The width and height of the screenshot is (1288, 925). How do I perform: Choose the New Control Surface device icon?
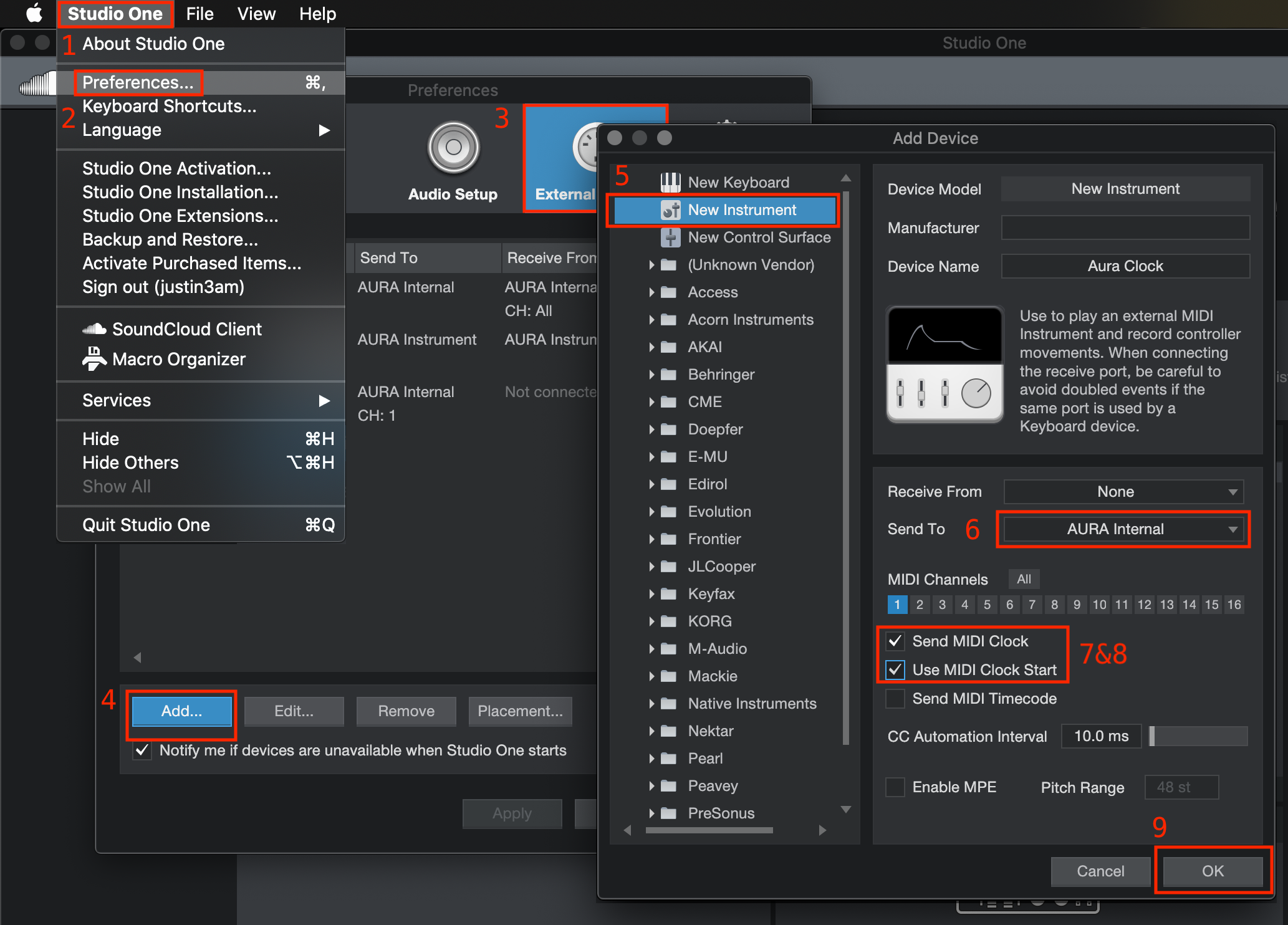(670, 237)
